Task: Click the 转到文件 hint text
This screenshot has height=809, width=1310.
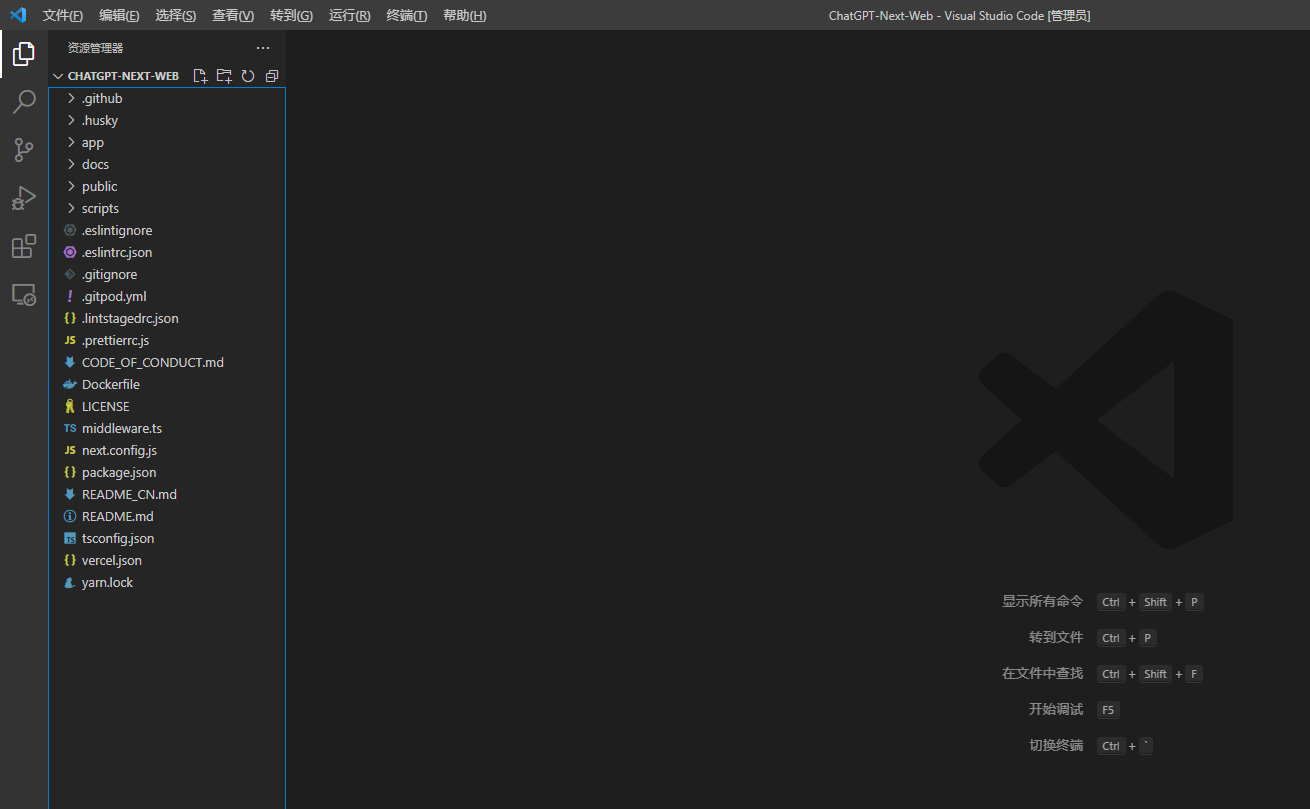Action: click(x=1056, y=637)
